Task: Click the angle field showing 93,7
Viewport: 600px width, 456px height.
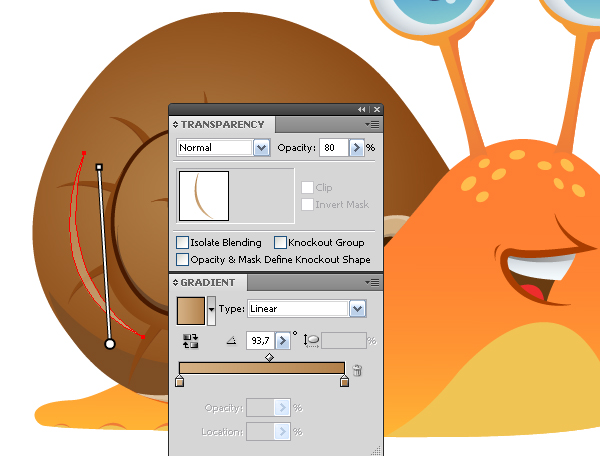Action: 261,340
